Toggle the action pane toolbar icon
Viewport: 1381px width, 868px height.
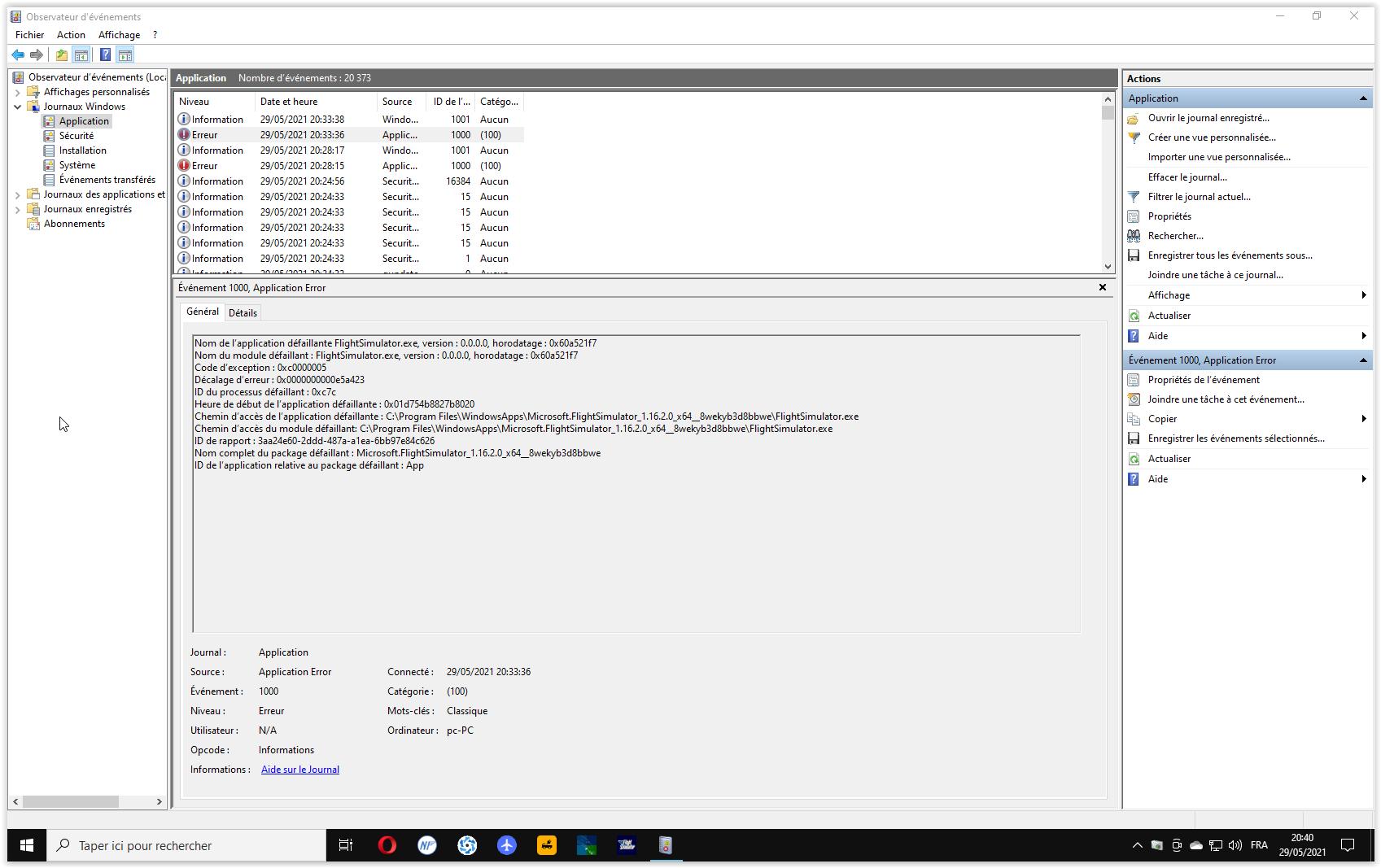coord(125,55)
